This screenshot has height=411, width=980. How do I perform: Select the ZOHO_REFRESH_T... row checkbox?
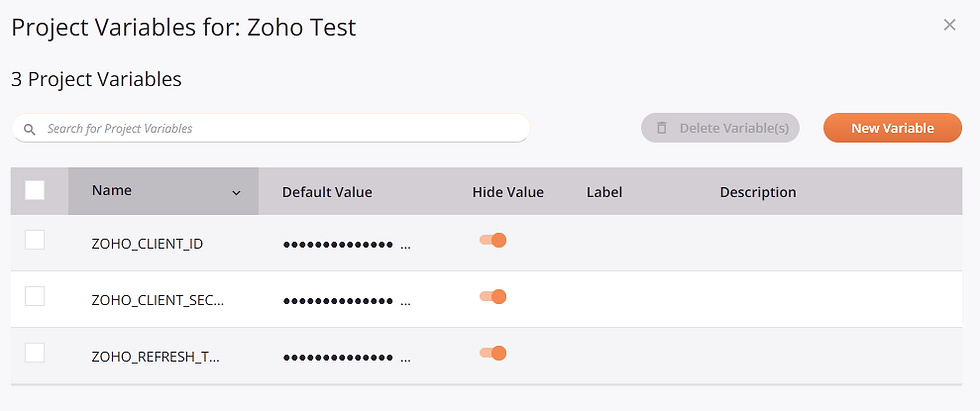coord(34,353)
